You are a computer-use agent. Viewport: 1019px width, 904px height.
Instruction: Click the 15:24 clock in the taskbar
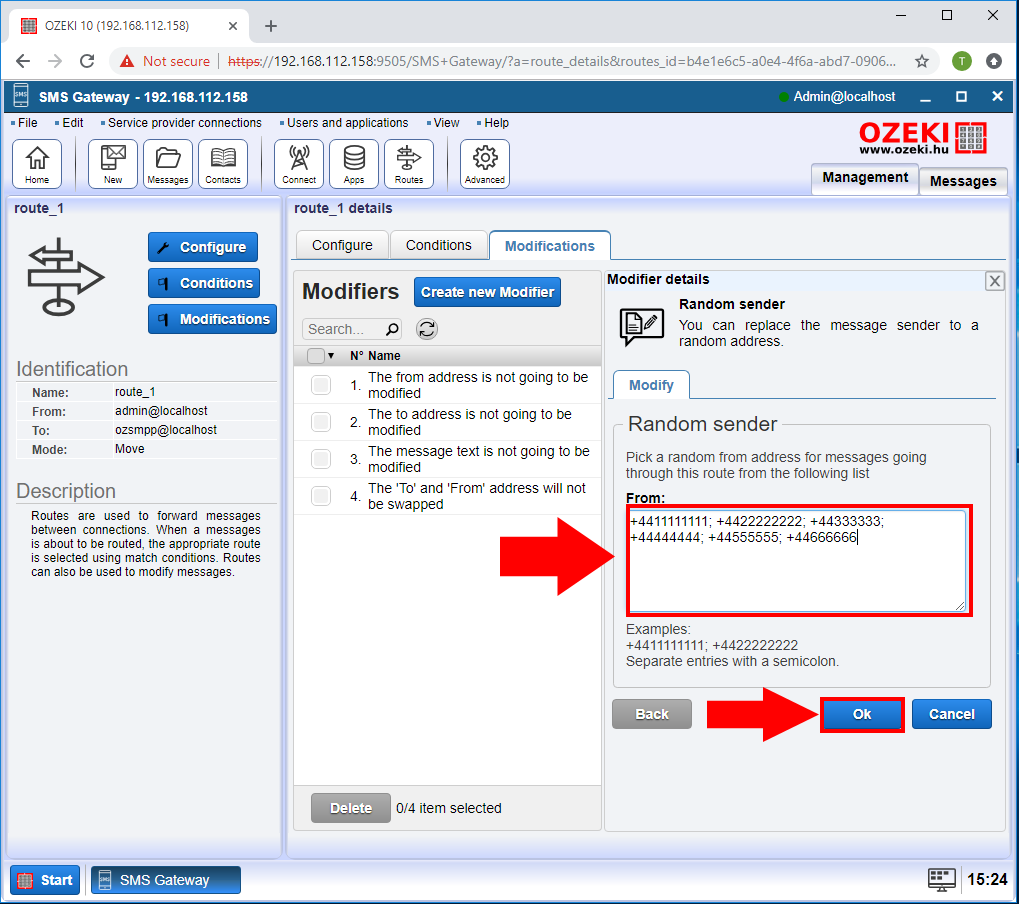point(987,879)
